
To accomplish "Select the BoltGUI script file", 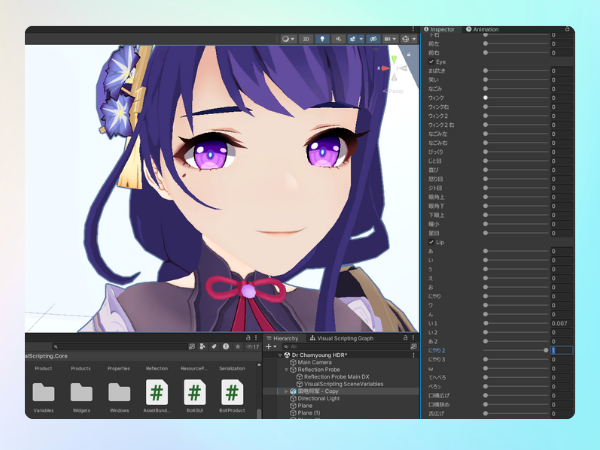I will 194,396.
